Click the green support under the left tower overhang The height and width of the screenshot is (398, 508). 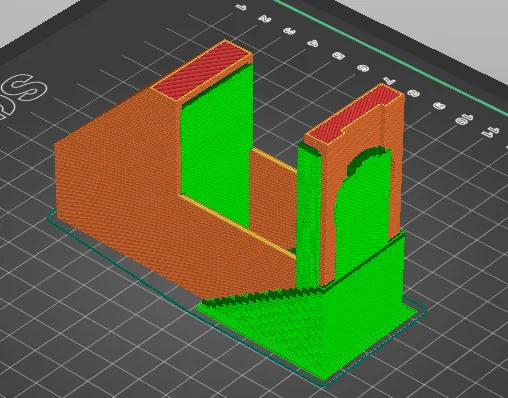216,147
